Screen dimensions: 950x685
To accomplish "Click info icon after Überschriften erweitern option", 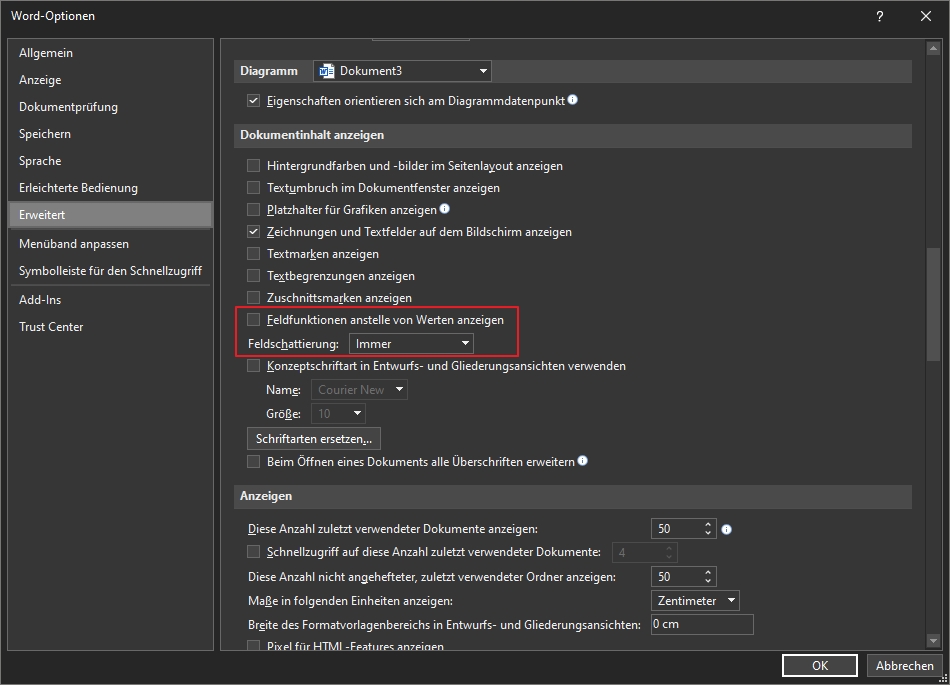I will [x=583, y=461].
